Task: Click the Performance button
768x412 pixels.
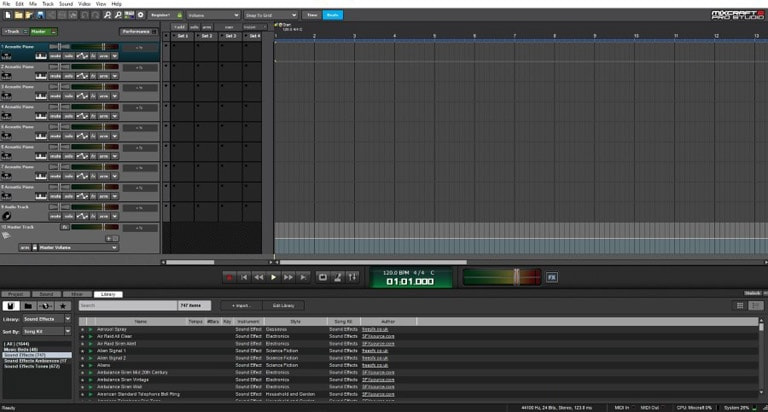Action: 136,31
